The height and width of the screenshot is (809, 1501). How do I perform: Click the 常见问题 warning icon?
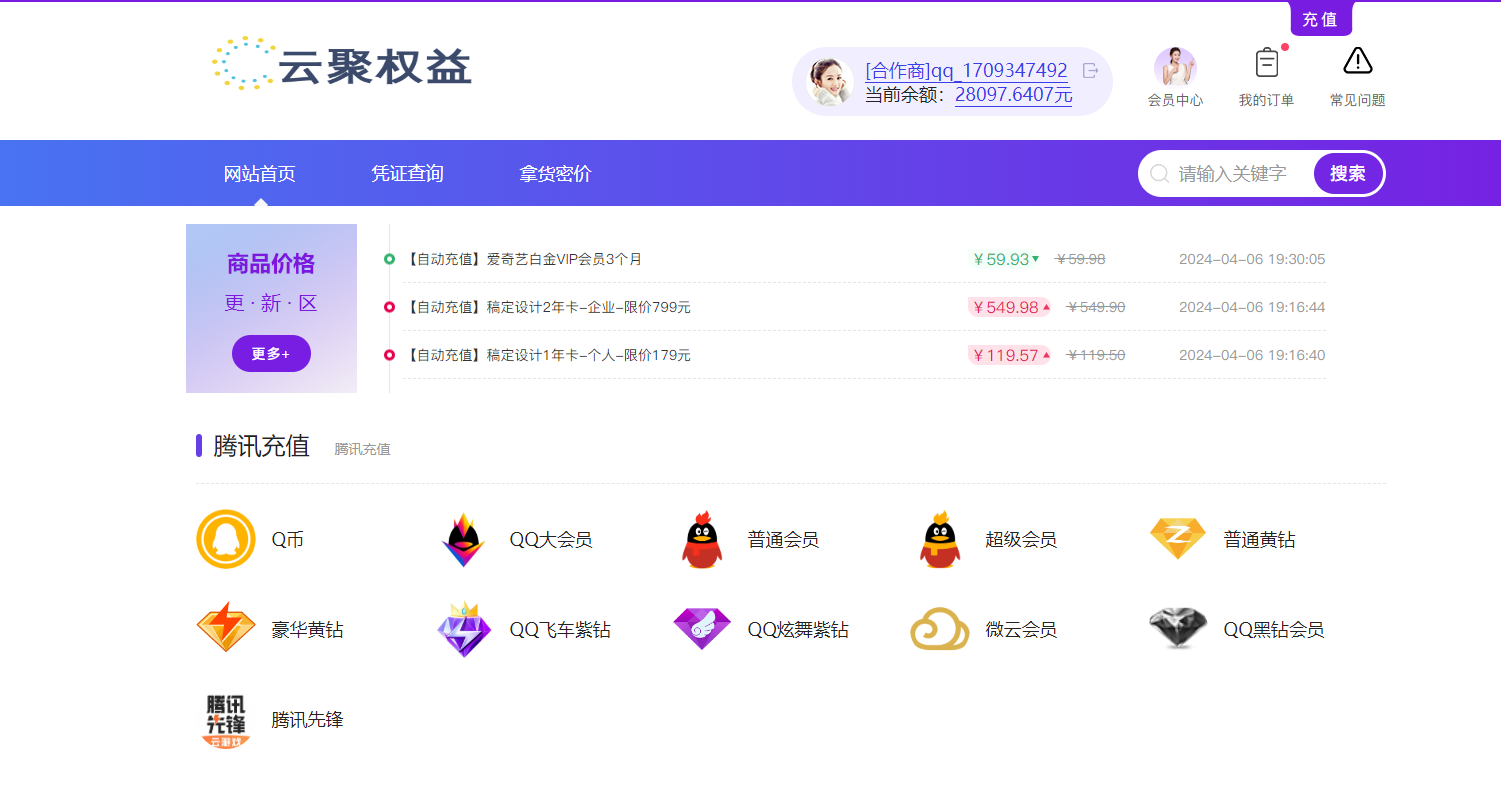(1357, 61)
